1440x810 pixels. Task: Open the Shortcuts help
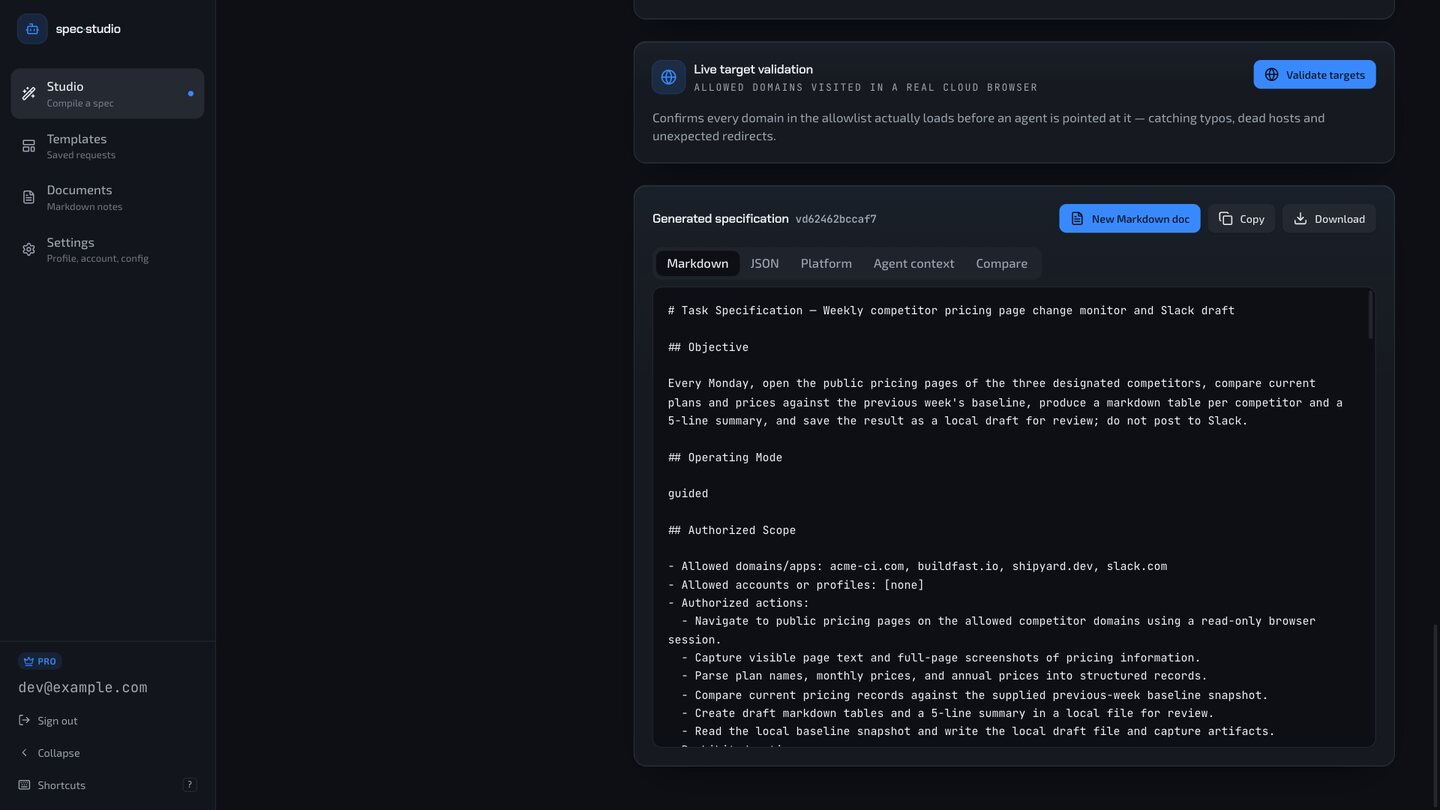pyautogui.click(x=107, y=785)
